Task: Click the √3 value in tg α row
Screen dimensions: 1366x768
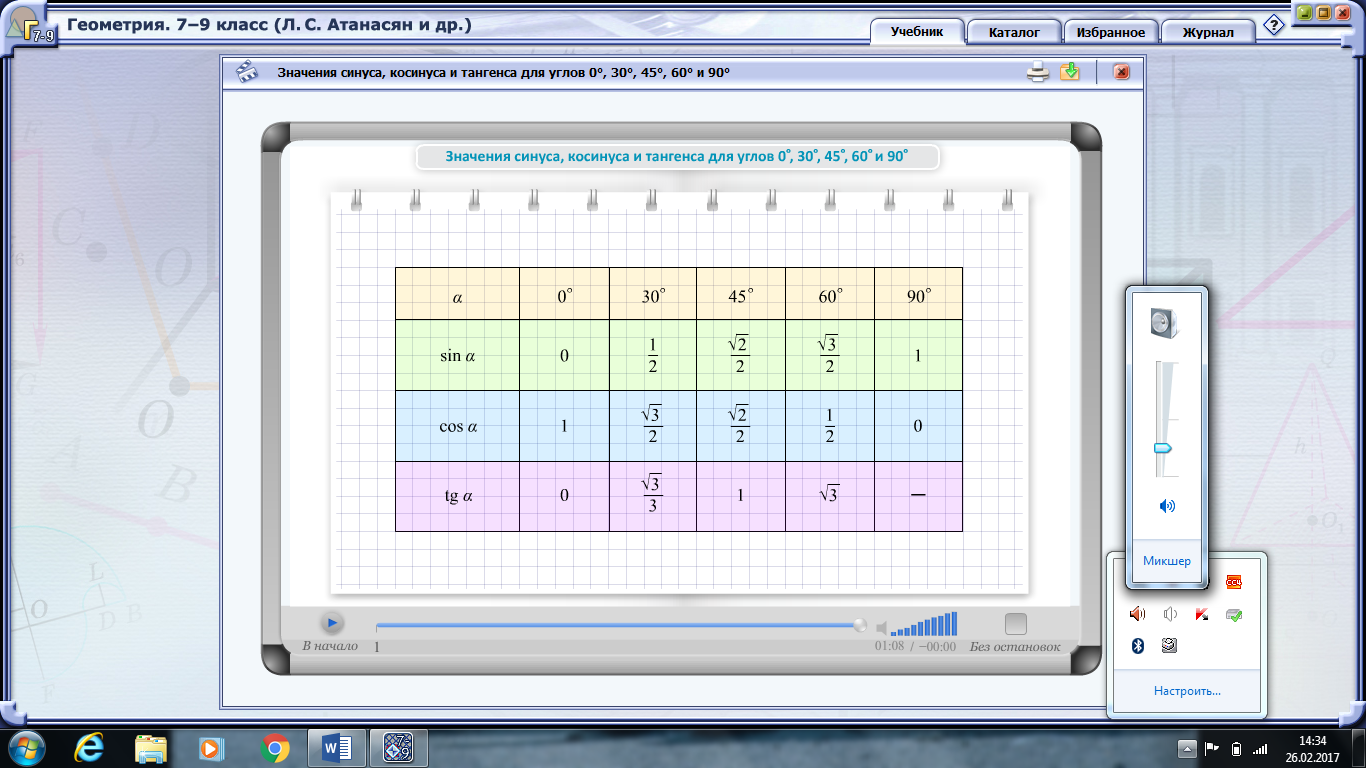Action: point(828,494)
